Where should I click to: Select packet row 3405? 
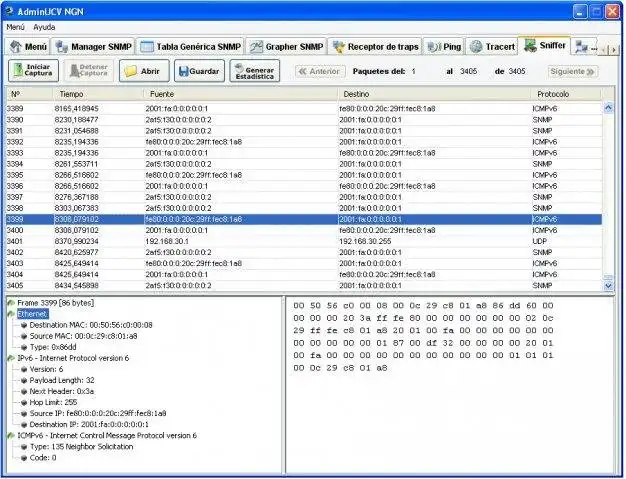[304, 286]
